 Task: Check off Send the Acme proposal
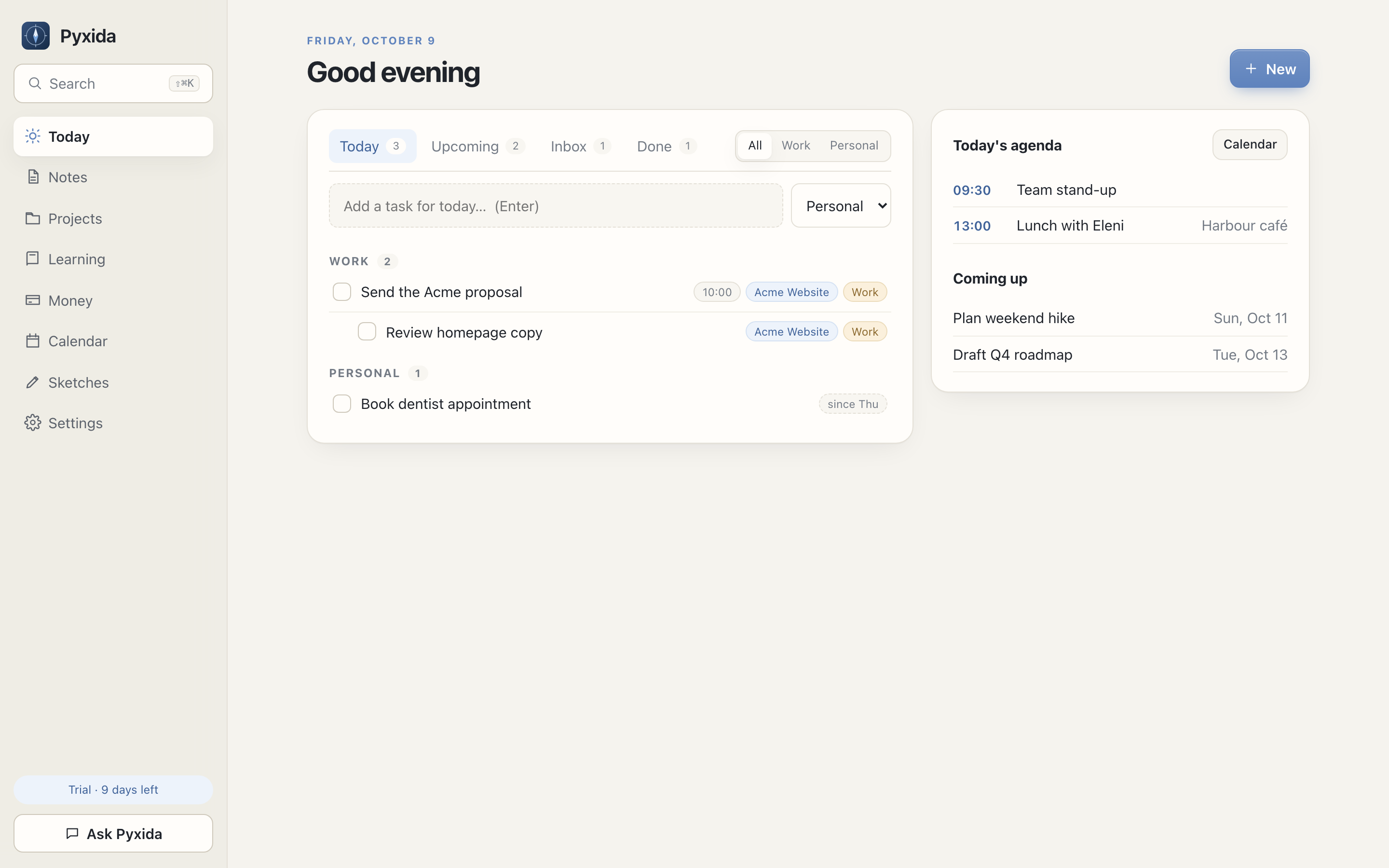[341, 292]
